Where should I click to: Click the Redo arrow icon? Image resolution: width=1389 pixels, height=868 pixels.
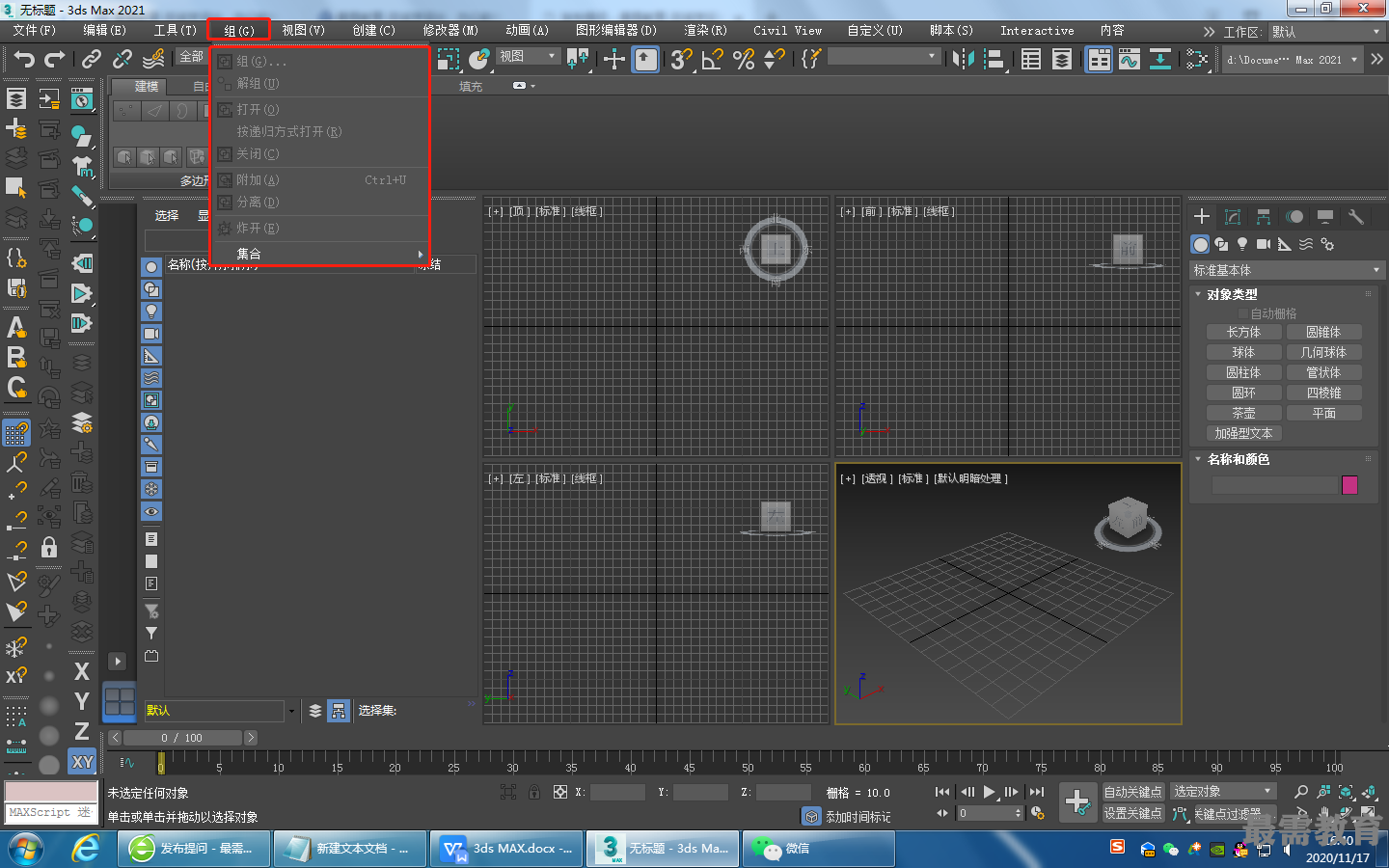pos(55,60)
